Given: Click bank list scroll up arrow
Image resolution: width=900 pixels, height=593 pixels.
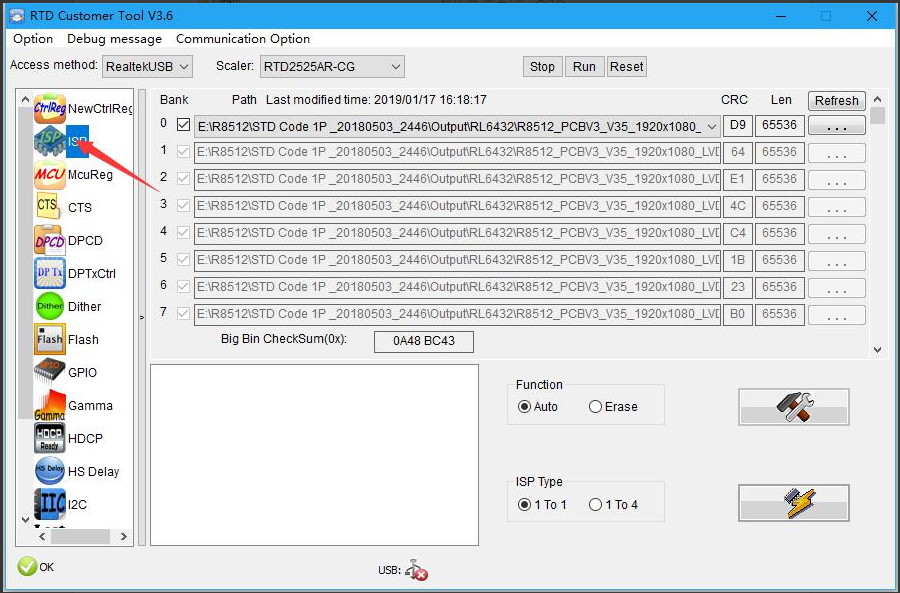Looking at the screenshot, I should [877, 99].
